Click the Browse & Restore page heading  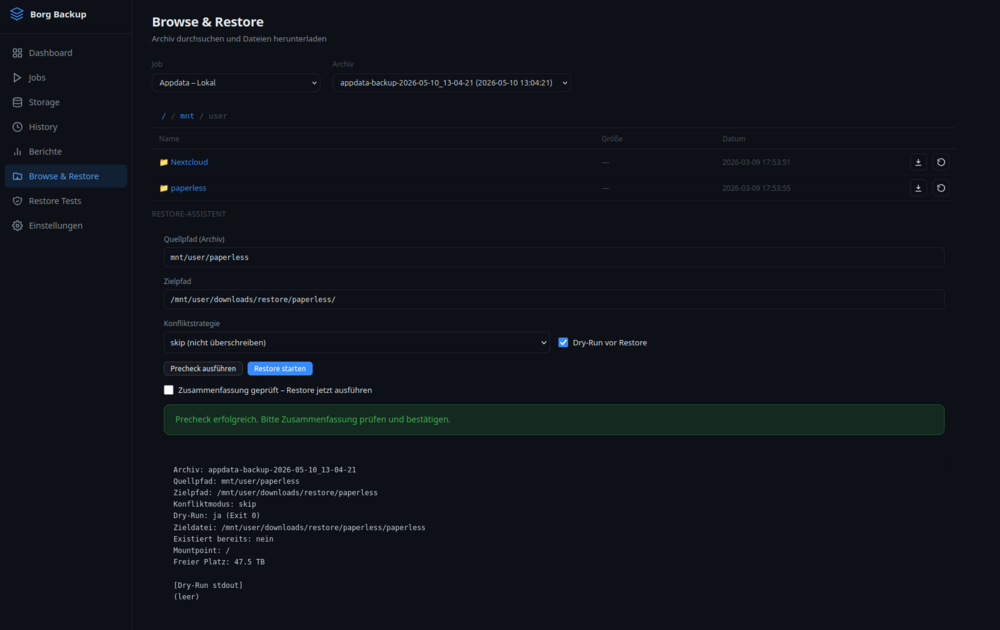pyautogui.click(x=207, y=22)
